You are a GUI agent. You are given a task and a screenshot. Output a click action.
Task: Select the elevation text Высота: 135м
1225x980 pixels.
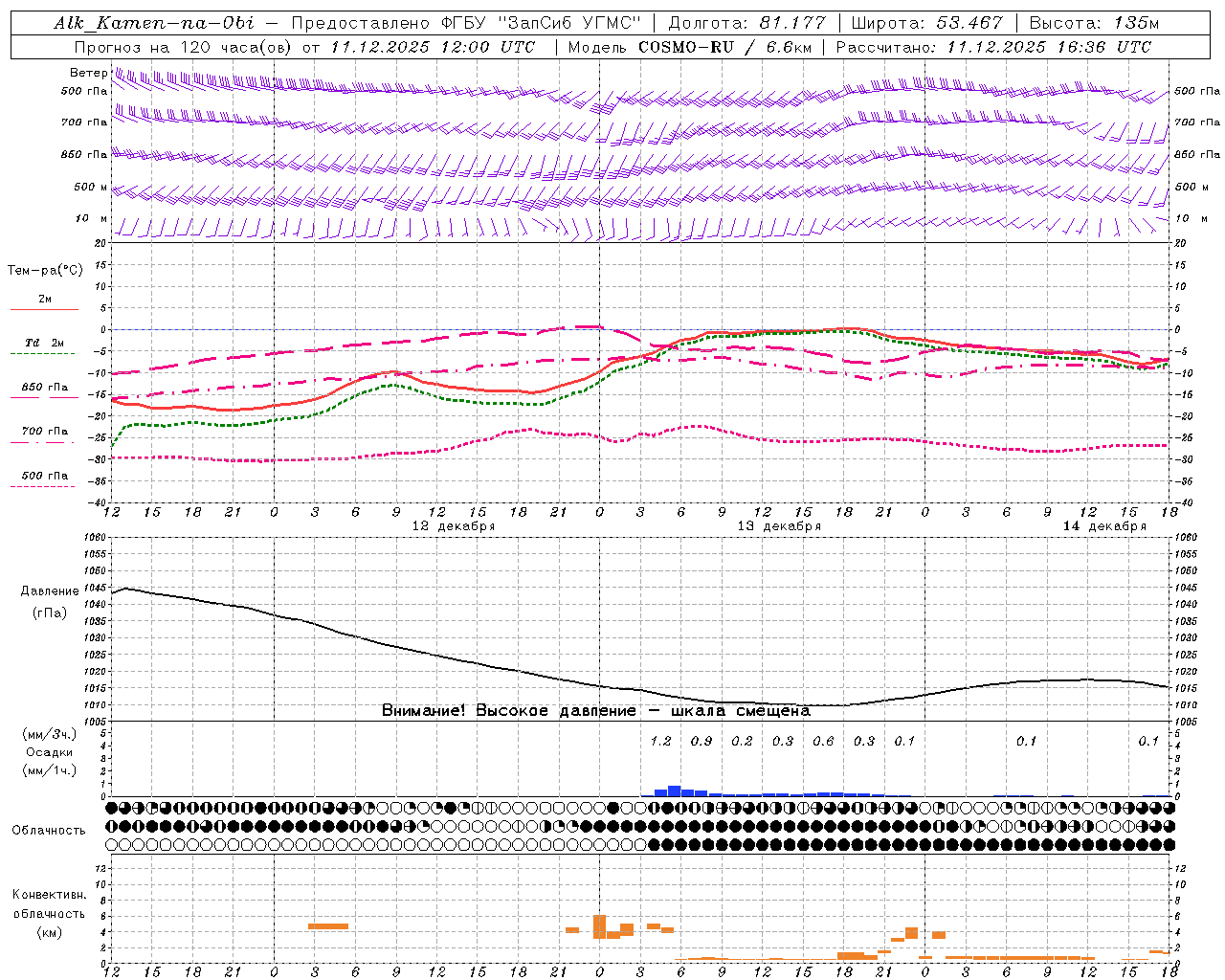click(x=1094, y=23)
